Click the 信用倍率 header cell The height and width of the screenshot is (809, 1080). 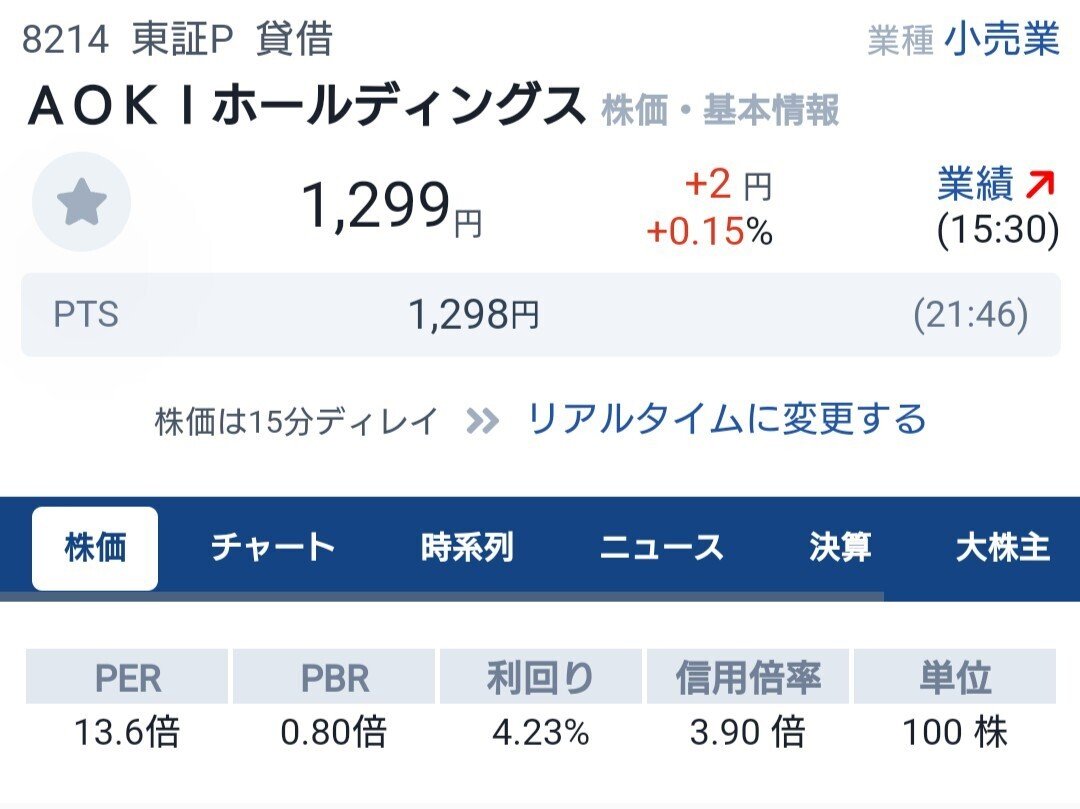tap(747, 678)
